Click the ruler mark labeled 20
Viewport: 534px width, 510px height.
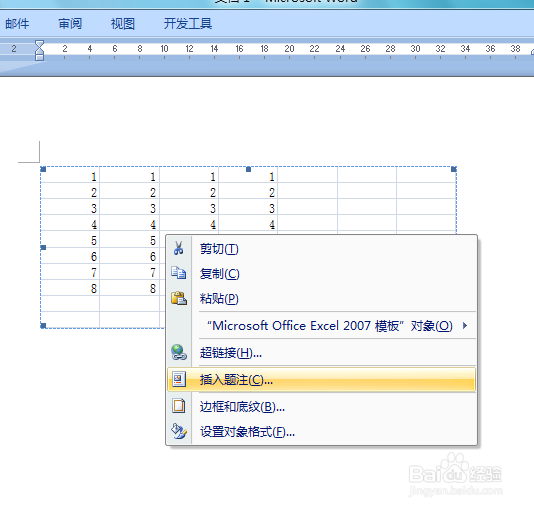(x=289, y=49)
